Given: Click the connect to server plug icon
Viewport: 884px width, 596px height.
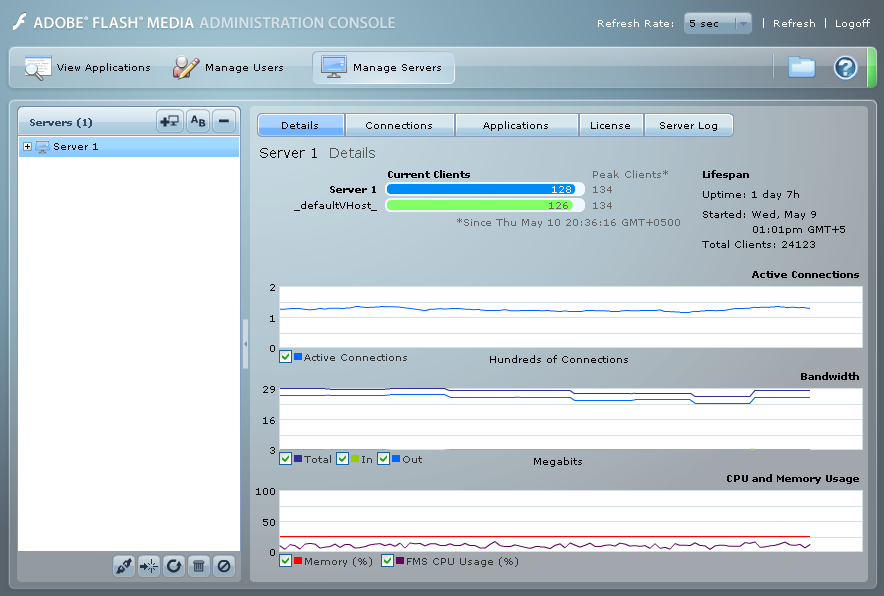Looking at the screenshot, I should [124, 566].
